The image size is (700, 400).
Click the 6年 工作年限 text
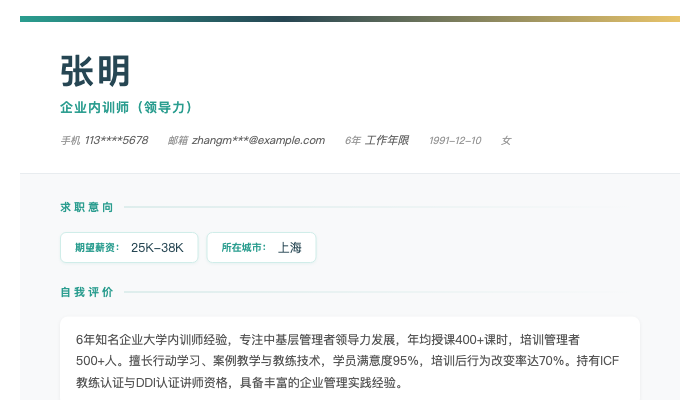(377, 140)
